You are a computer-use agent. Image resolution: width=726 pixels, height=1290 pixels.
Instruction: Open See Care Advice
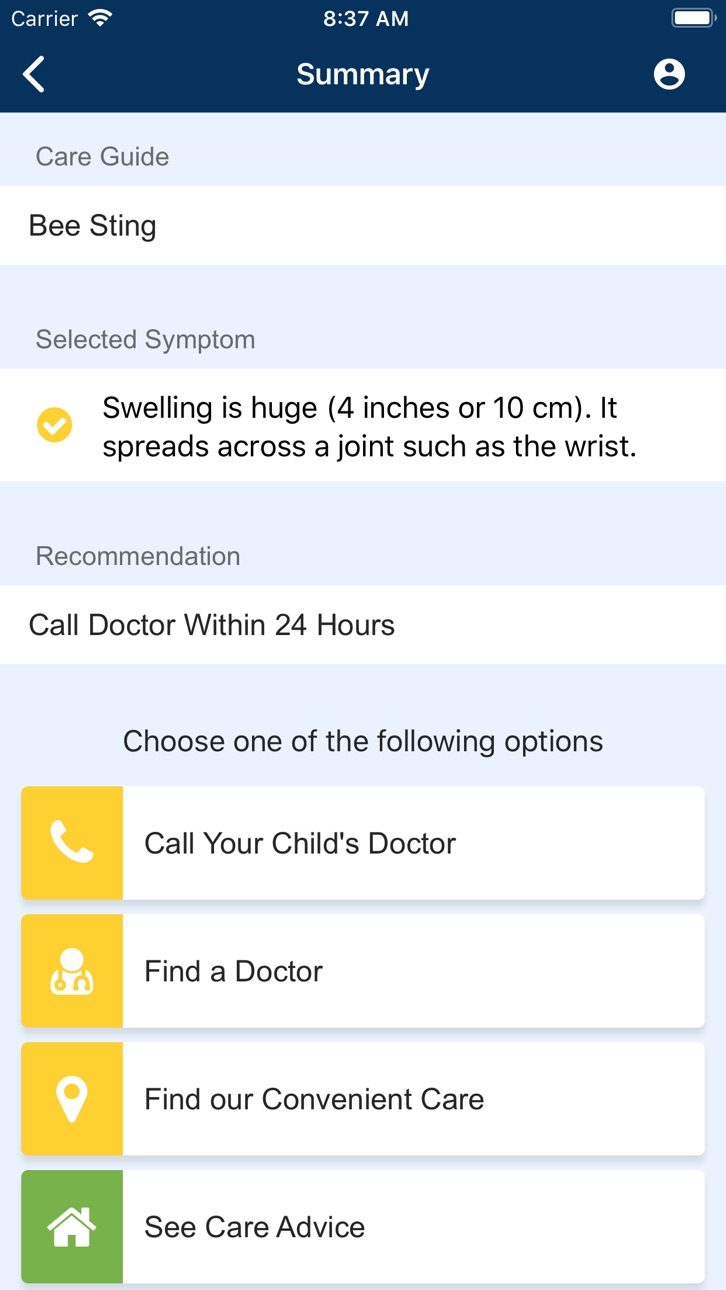coord(363,1227)
